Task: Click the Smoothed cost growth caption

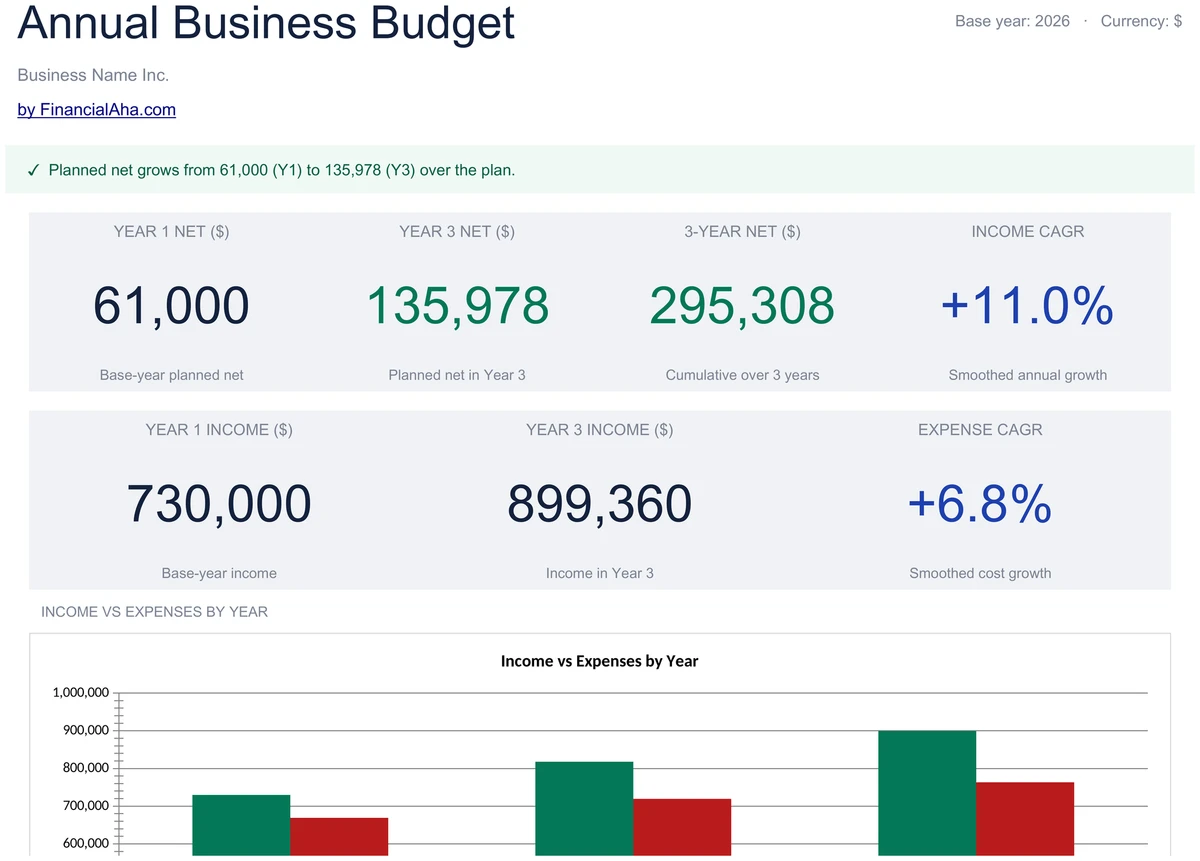Action: click(x=980, y=573)
